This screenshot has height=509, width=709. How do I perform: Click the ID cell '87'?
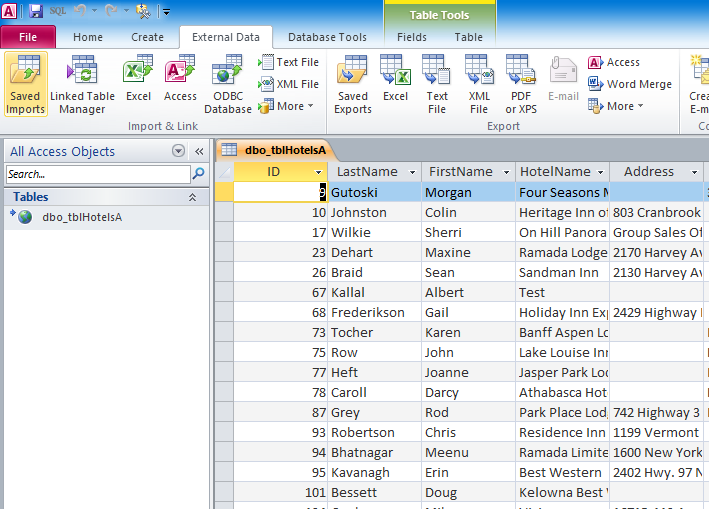(x=280, y=412)
